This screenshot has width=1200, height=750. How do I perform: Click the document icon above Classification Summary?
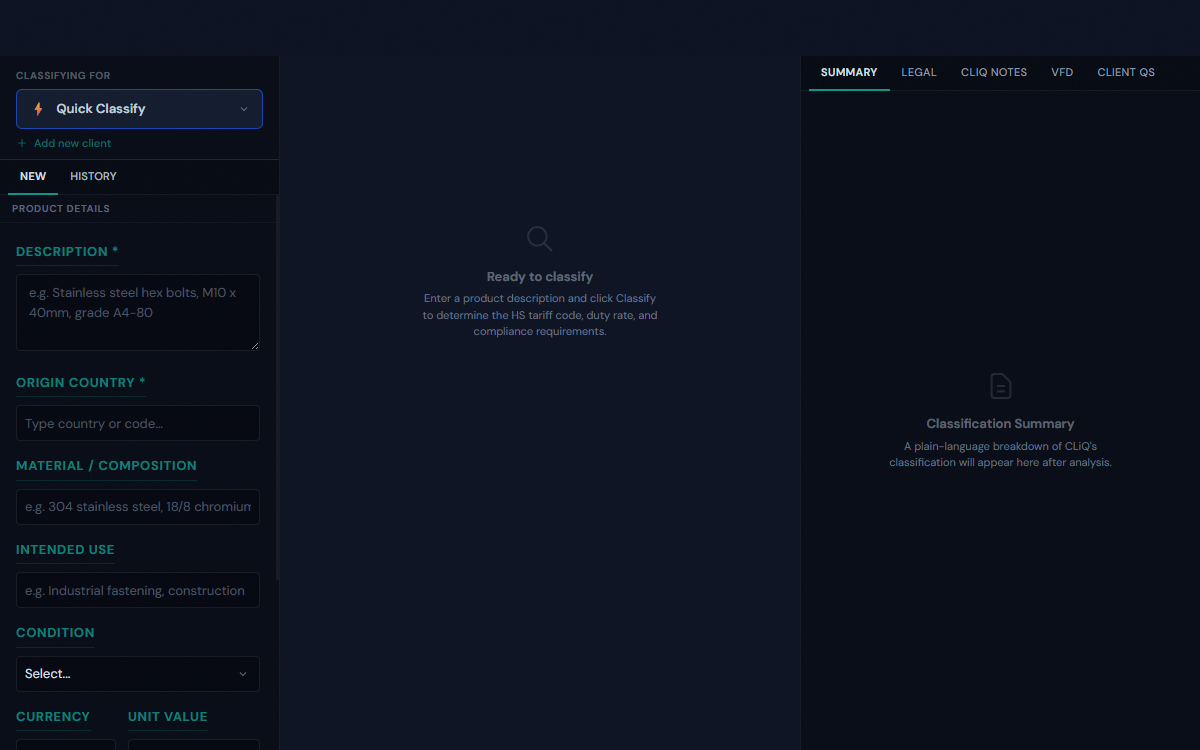coord(1000,386)
